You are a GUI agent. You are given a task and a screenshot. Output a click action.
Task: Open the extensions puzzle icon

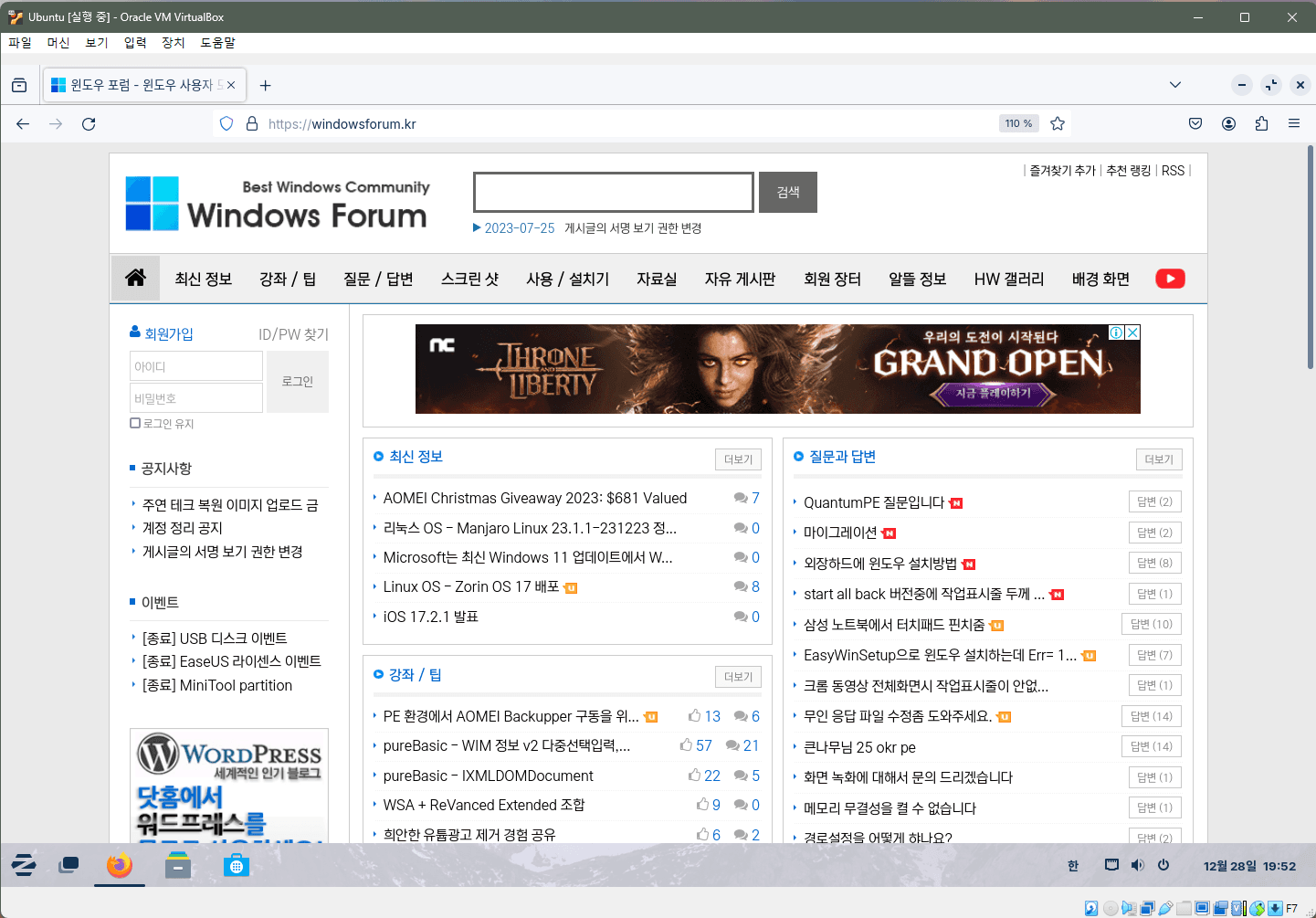click(x=1261, y=123)
